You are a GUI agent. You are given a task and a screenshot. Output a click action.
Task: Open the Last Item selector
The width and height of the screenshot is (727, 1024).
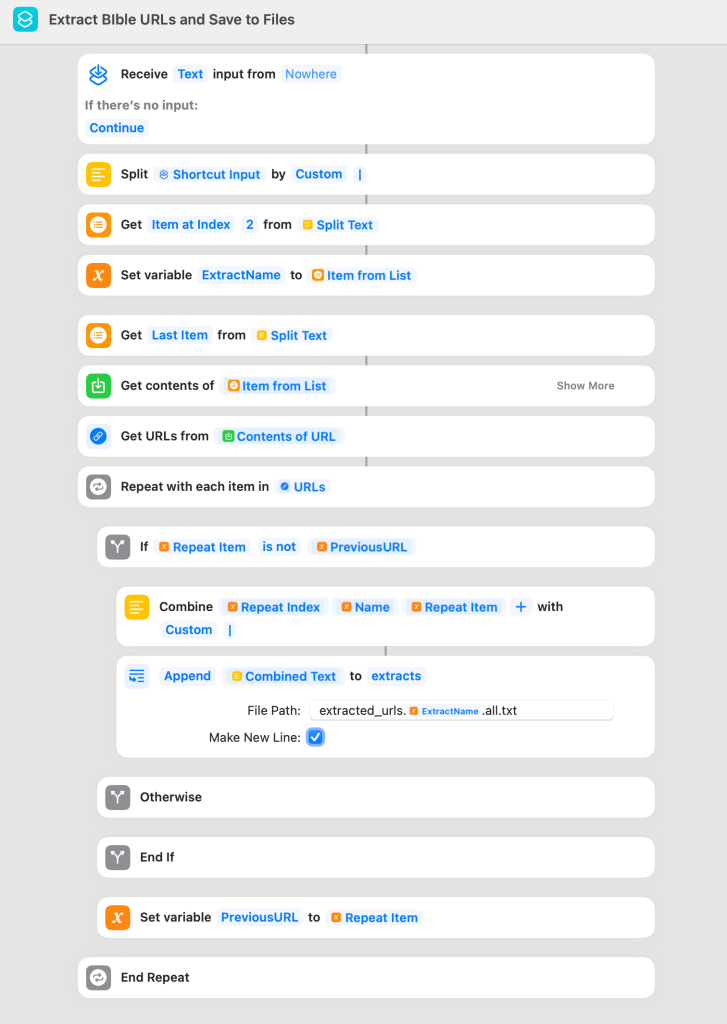point(180,335)
